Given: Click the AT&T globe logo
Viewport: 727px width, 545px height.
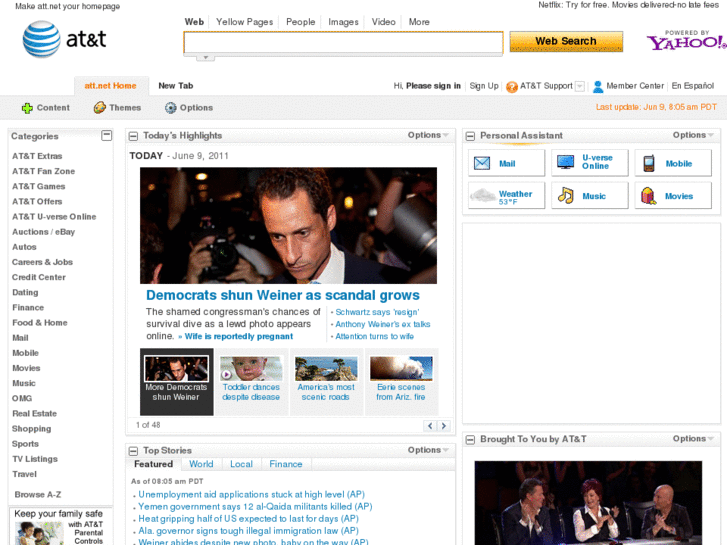Looking at the screenshot, I should (41, 39).
